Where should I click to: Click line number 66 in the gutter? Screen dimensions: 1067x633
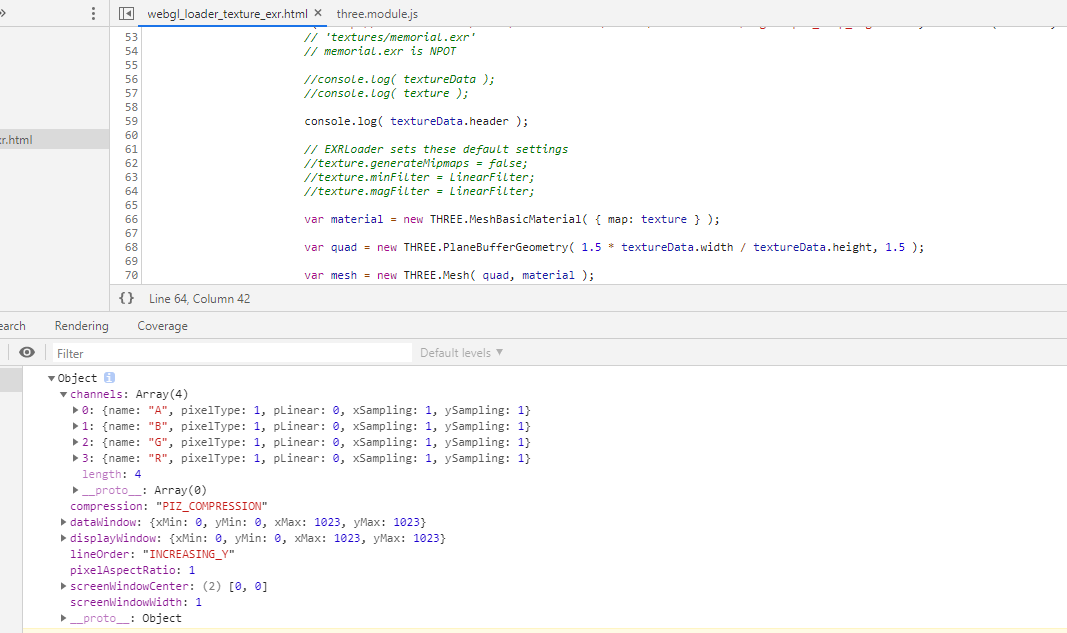(131, 219)
